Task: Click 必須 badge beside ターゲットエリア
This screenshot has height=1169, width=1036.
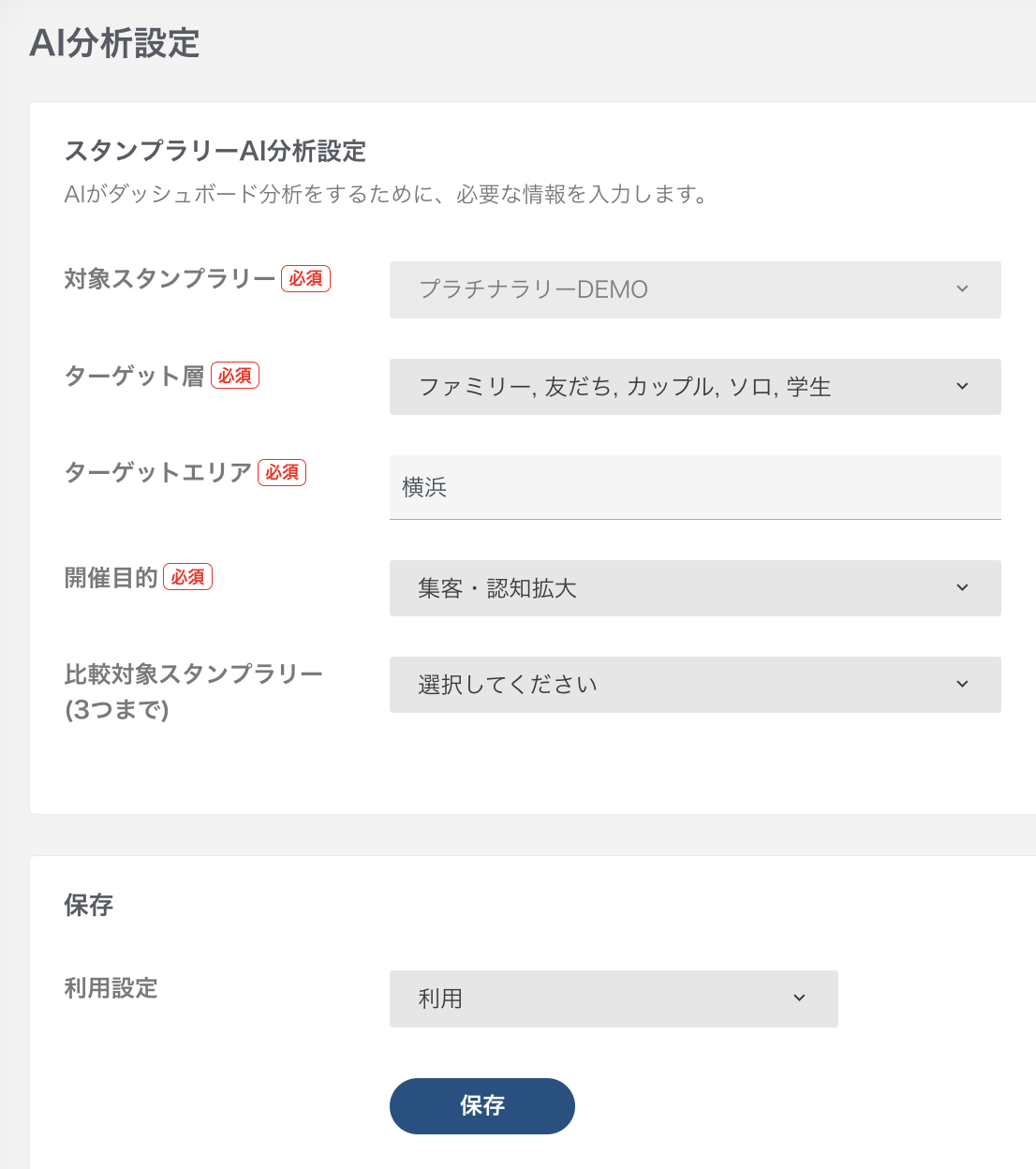Action: coord(282,473)
